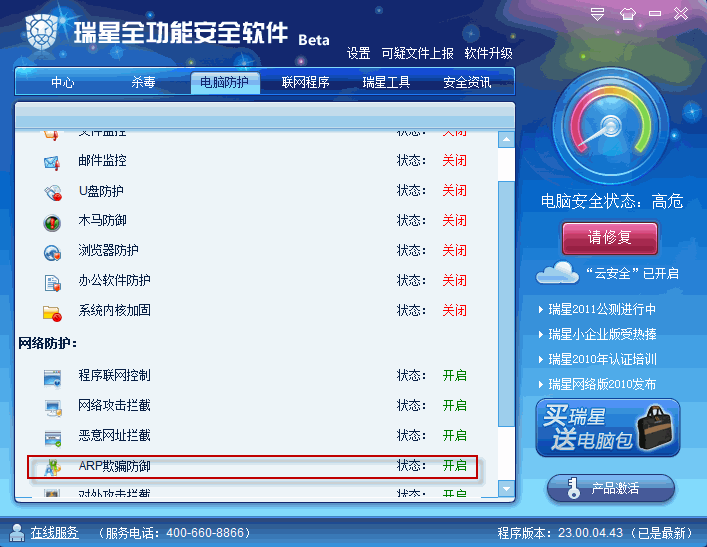Click the 办公软件防护 document icon
707x547 pixels.
53,283
